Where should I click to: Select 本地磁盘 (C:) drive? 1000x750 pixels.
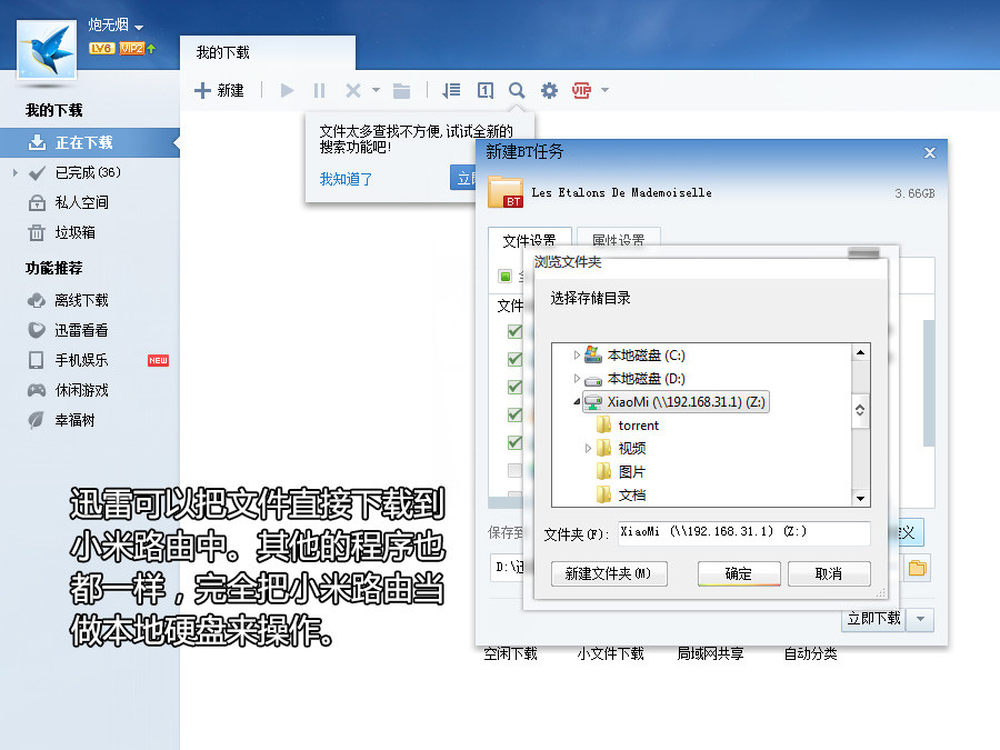click(635, 355)
